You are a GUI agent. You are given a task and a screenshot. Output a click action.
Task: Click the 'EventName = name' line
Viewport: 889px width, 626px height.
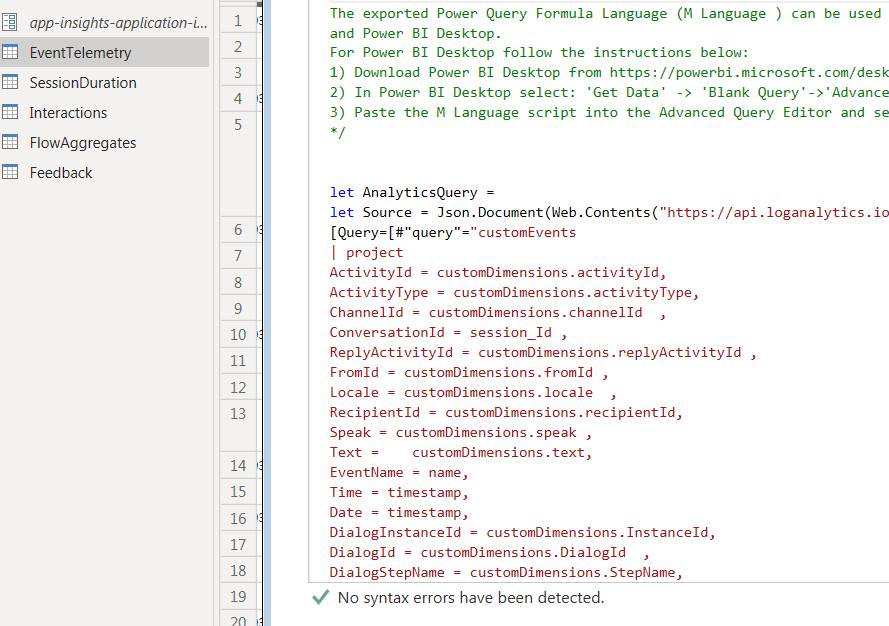(399, 472)
